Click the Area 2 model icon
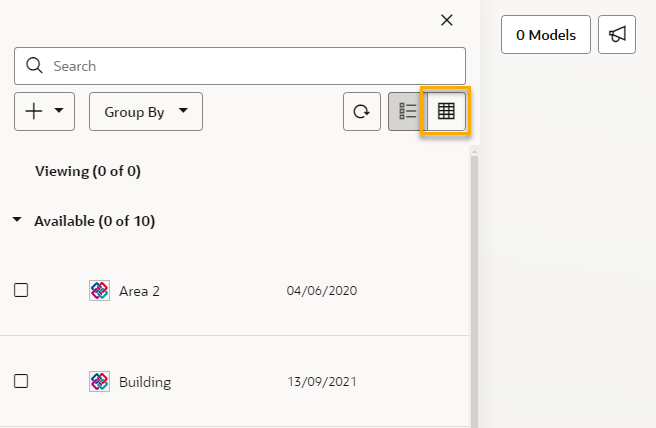The width and height of the screenshot is (656, 428). pyautogui.click(x=100, y=290)
